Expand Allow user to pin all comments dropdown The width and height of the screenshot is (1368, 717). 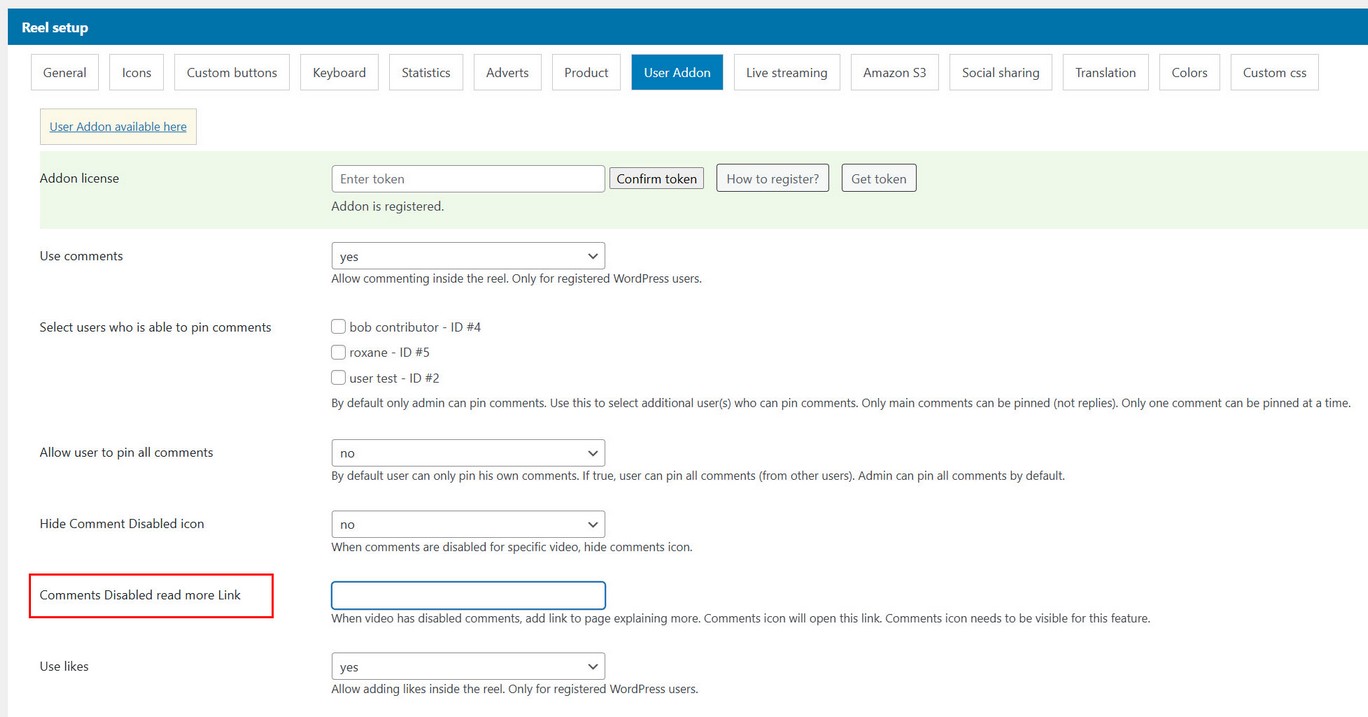[x=468, y=453]
